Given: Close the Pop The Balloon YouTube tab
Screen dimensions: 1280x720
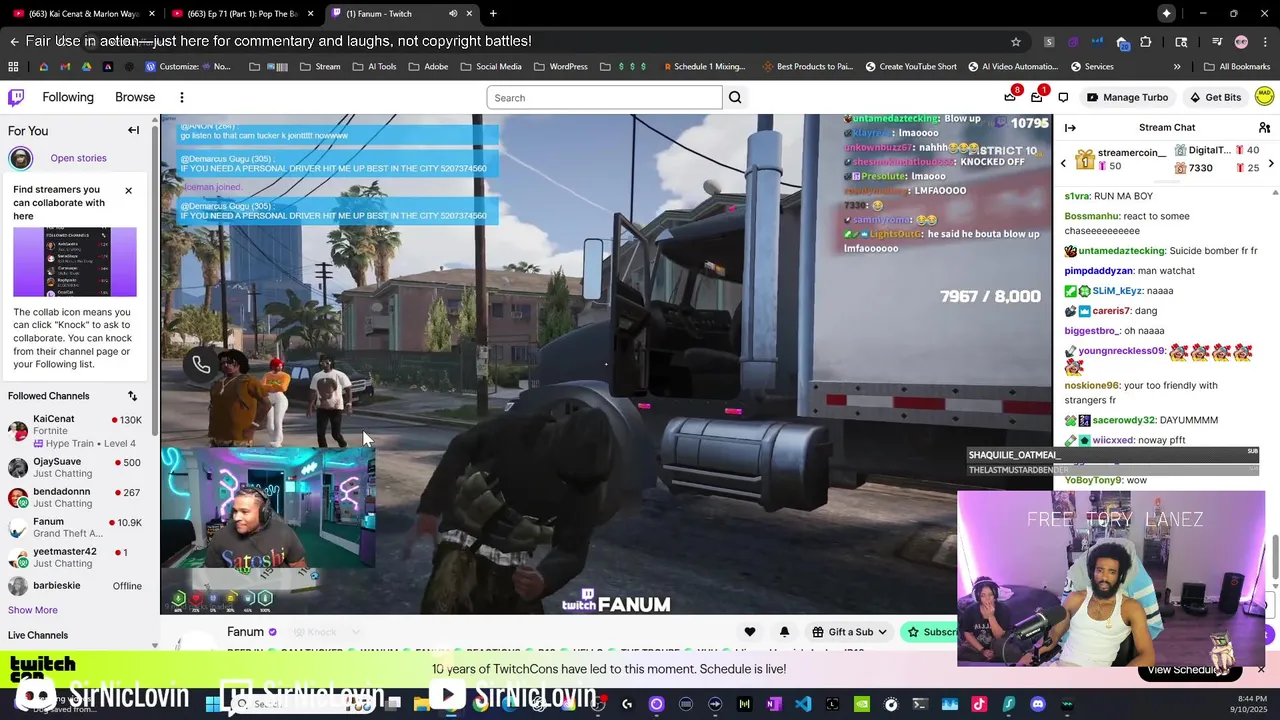Looking at the screenshot, I should click(311, 14).
